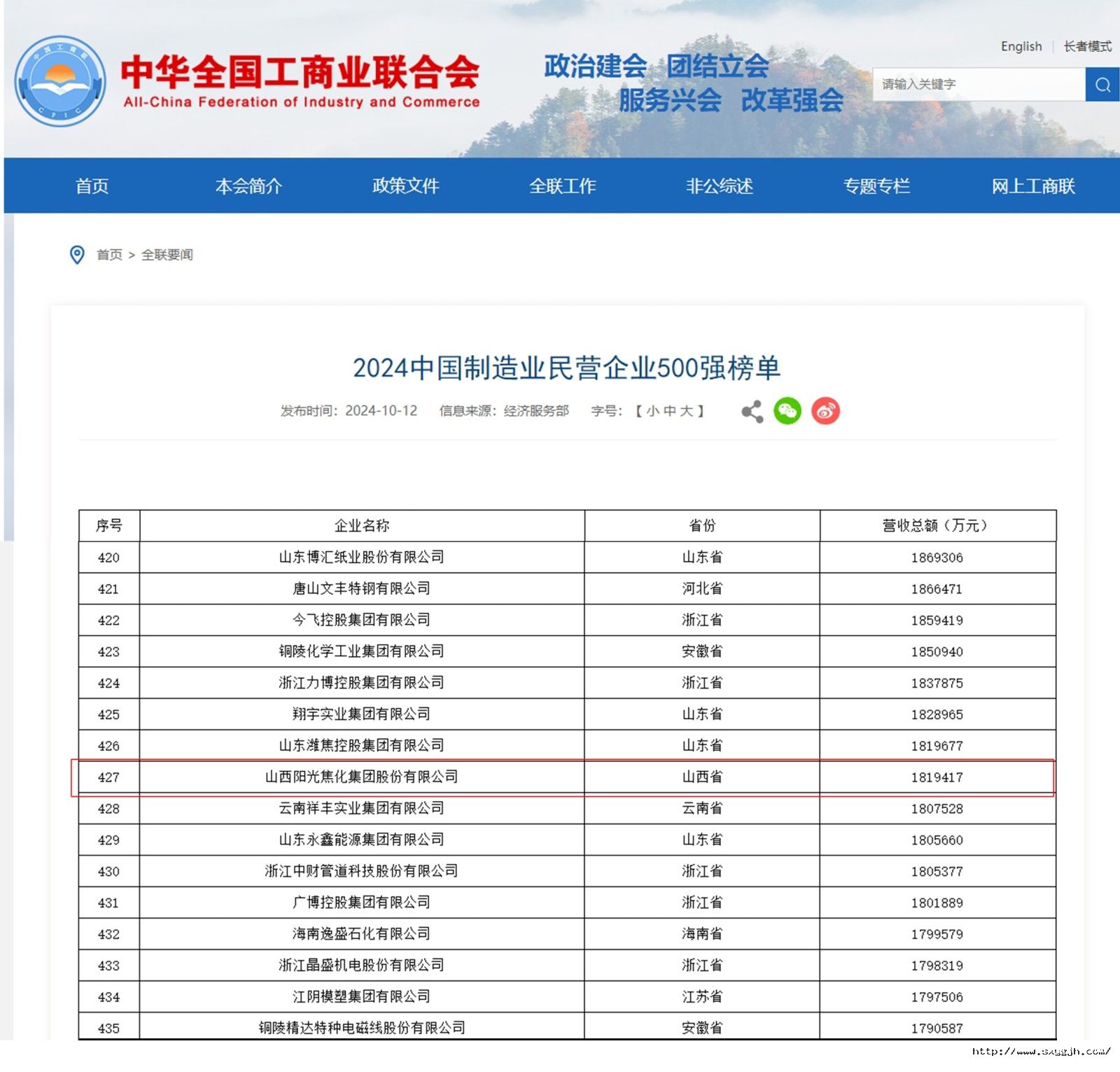Open the 非公综述 navigation menu
The width and height of the screenshot is (1120, 1072).
[719, 186]
